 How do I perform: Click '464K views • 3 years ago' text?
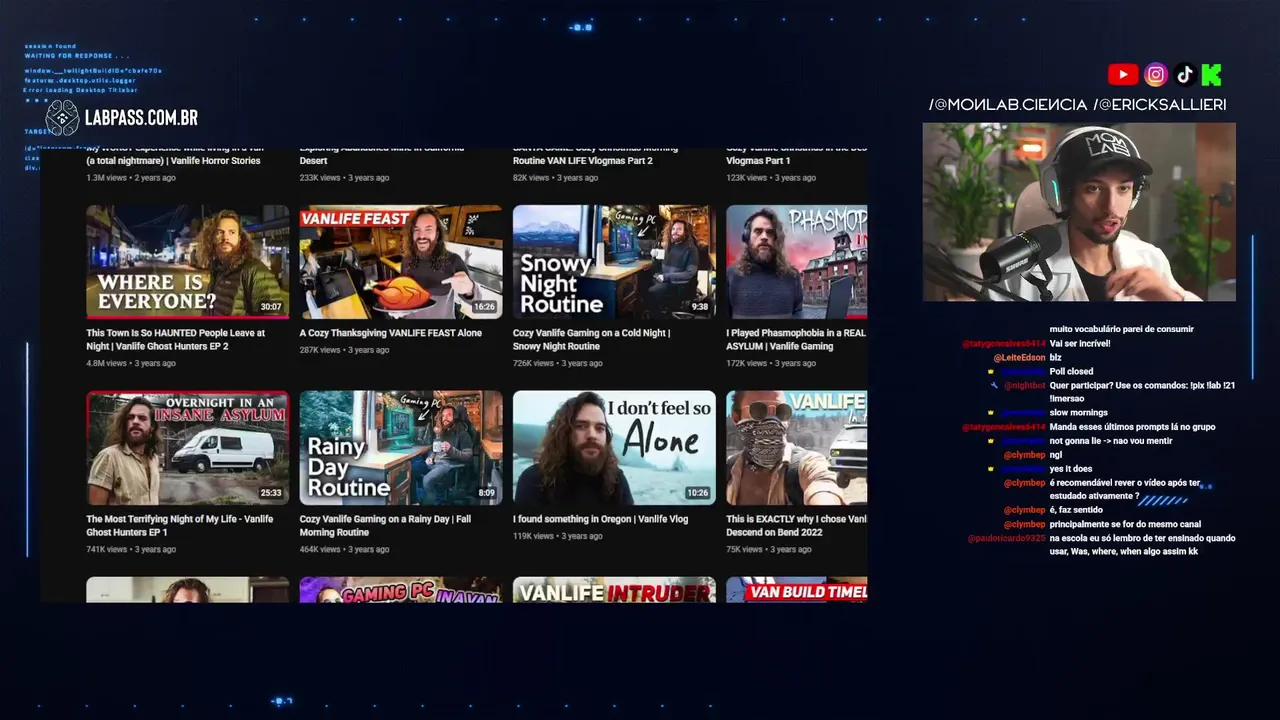point(344,549)
